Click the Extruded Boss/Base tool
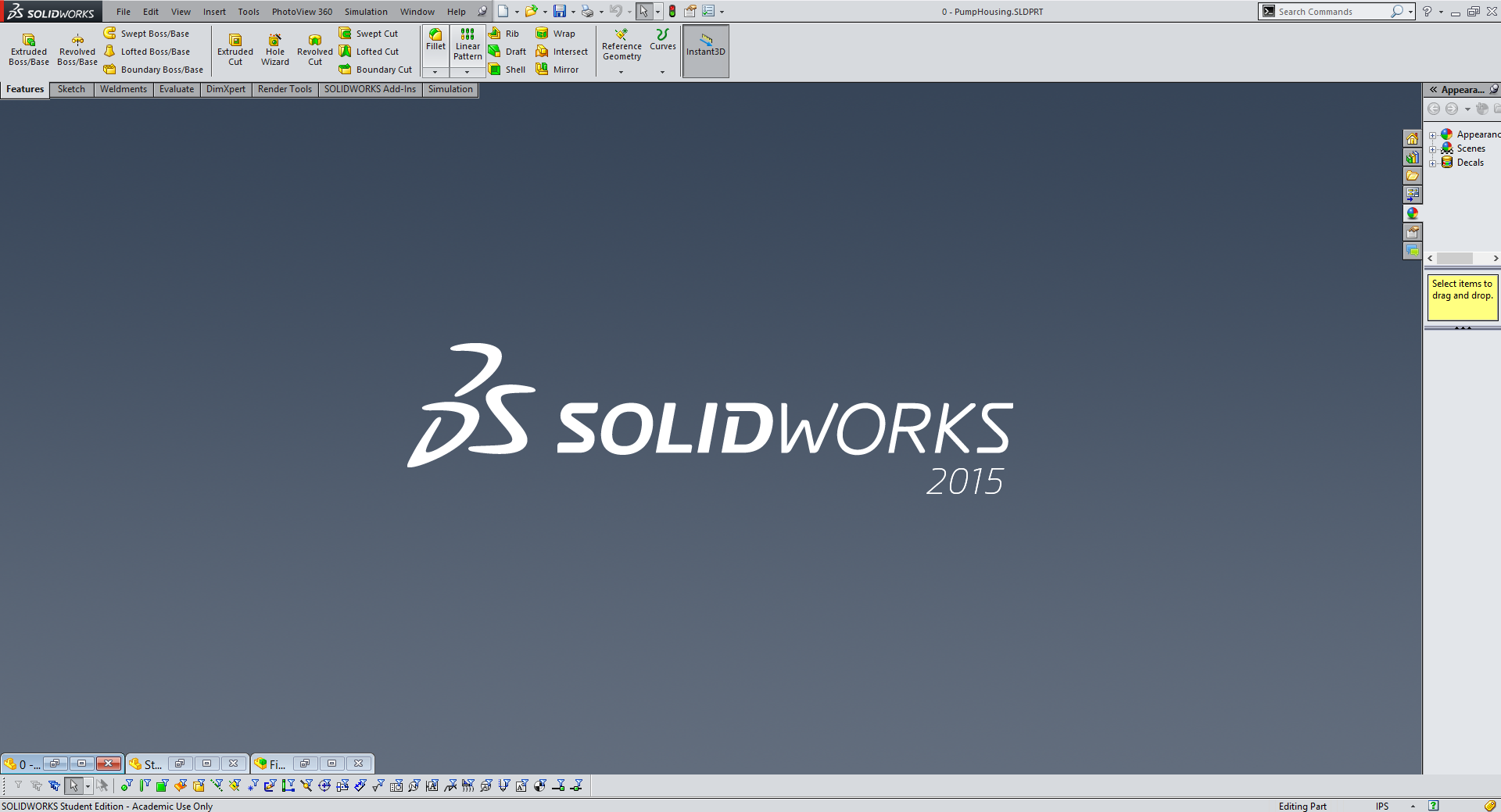Viewport: 1501px width, 812px height. [x=29, y=50]
